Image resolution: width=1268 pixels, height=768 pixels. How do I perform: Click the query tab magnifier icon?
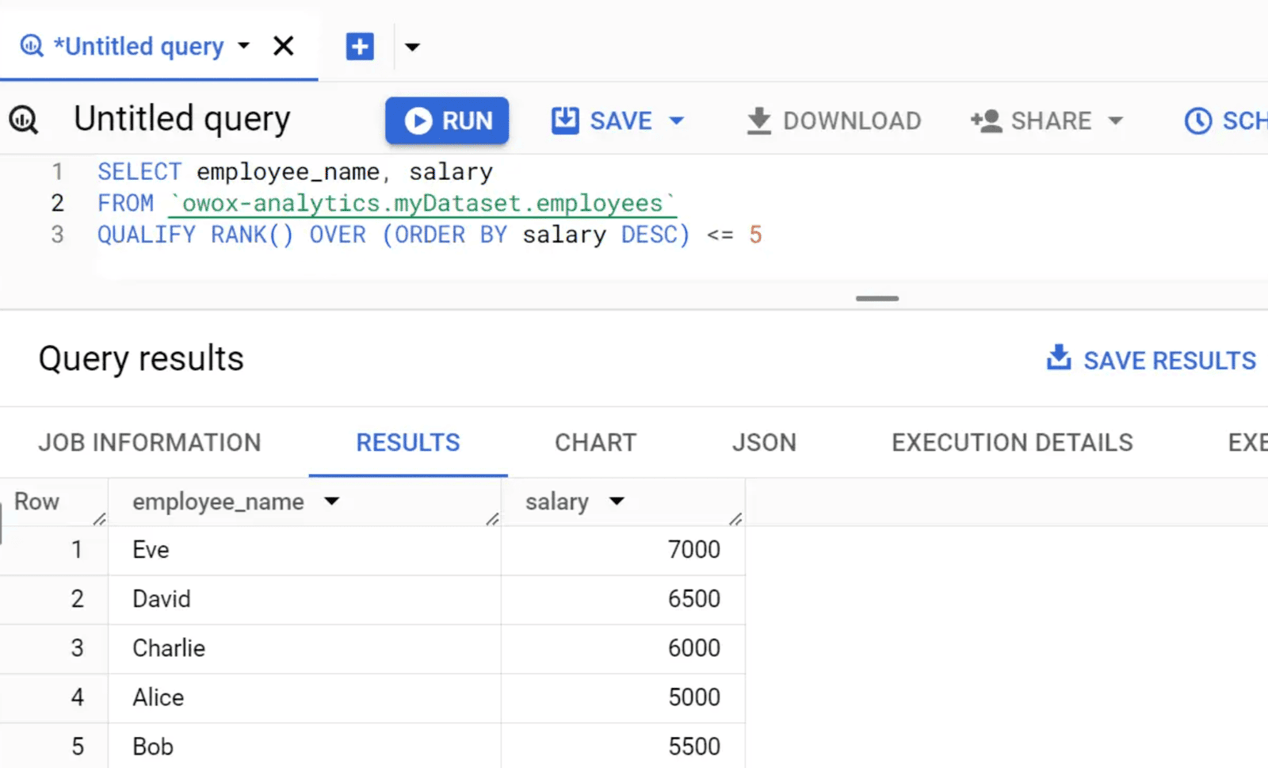[32, 46]
